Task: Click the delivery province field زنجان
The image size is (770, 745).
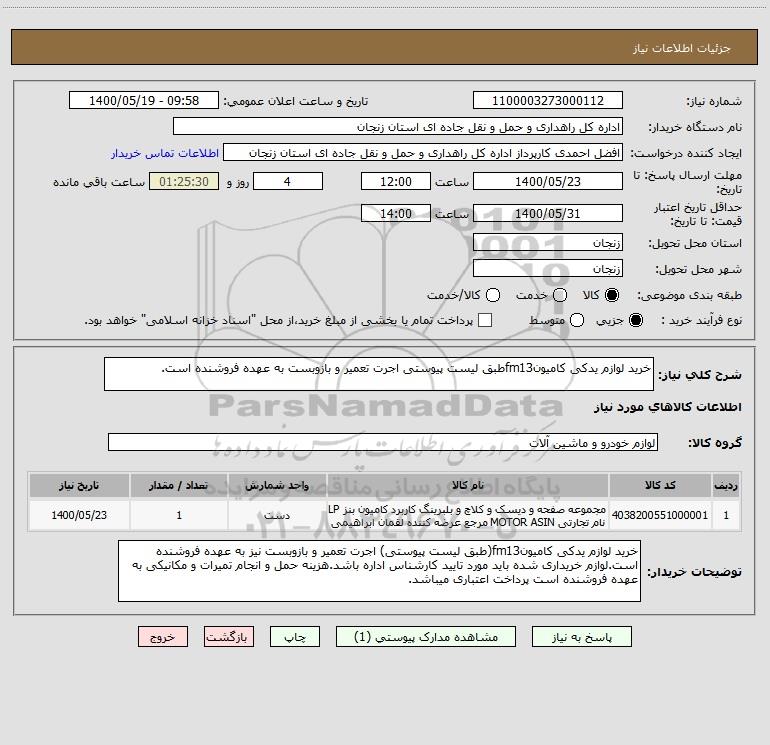Action: 548,243
